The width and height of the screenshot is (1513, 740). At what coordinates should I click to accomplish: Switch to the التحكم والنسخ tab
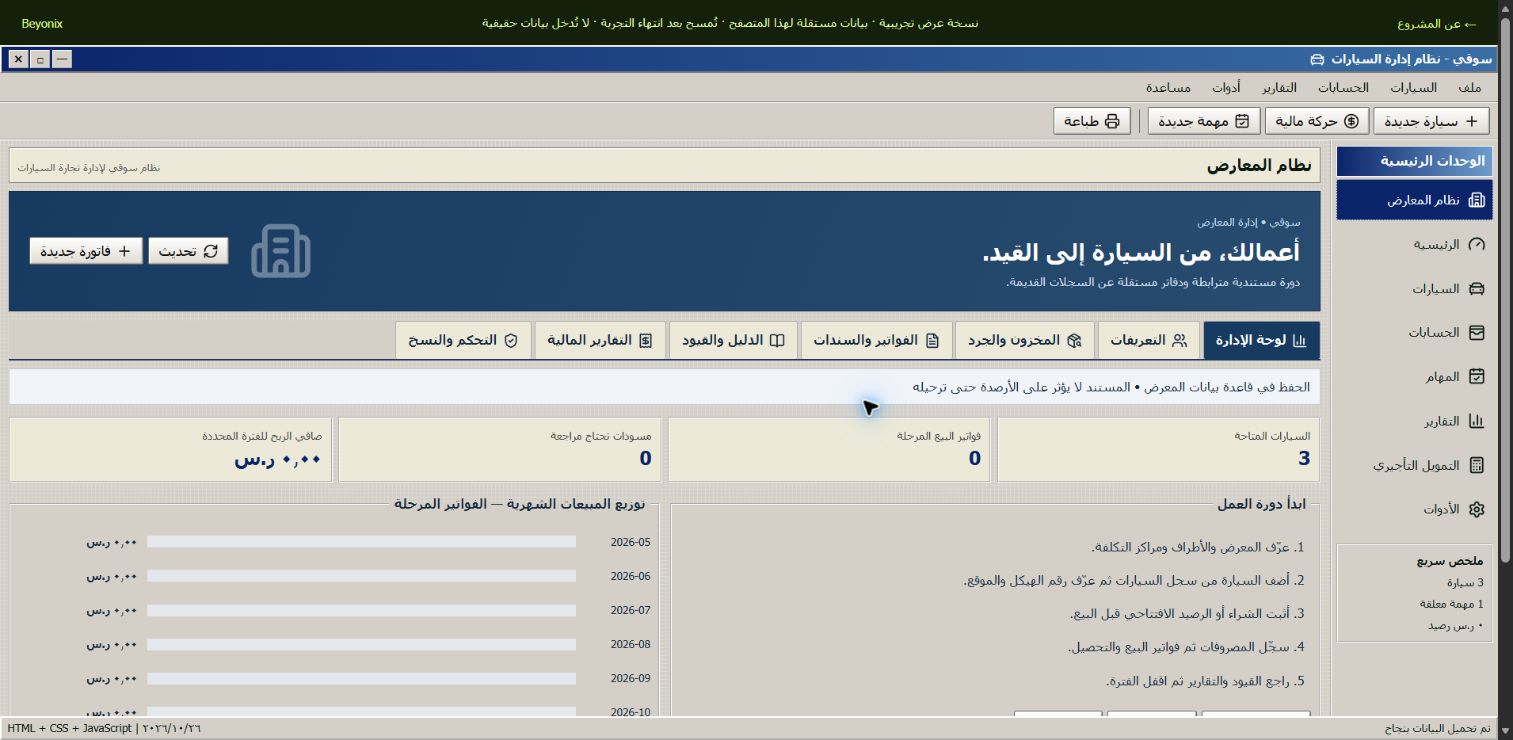click(x=463, y=340)
